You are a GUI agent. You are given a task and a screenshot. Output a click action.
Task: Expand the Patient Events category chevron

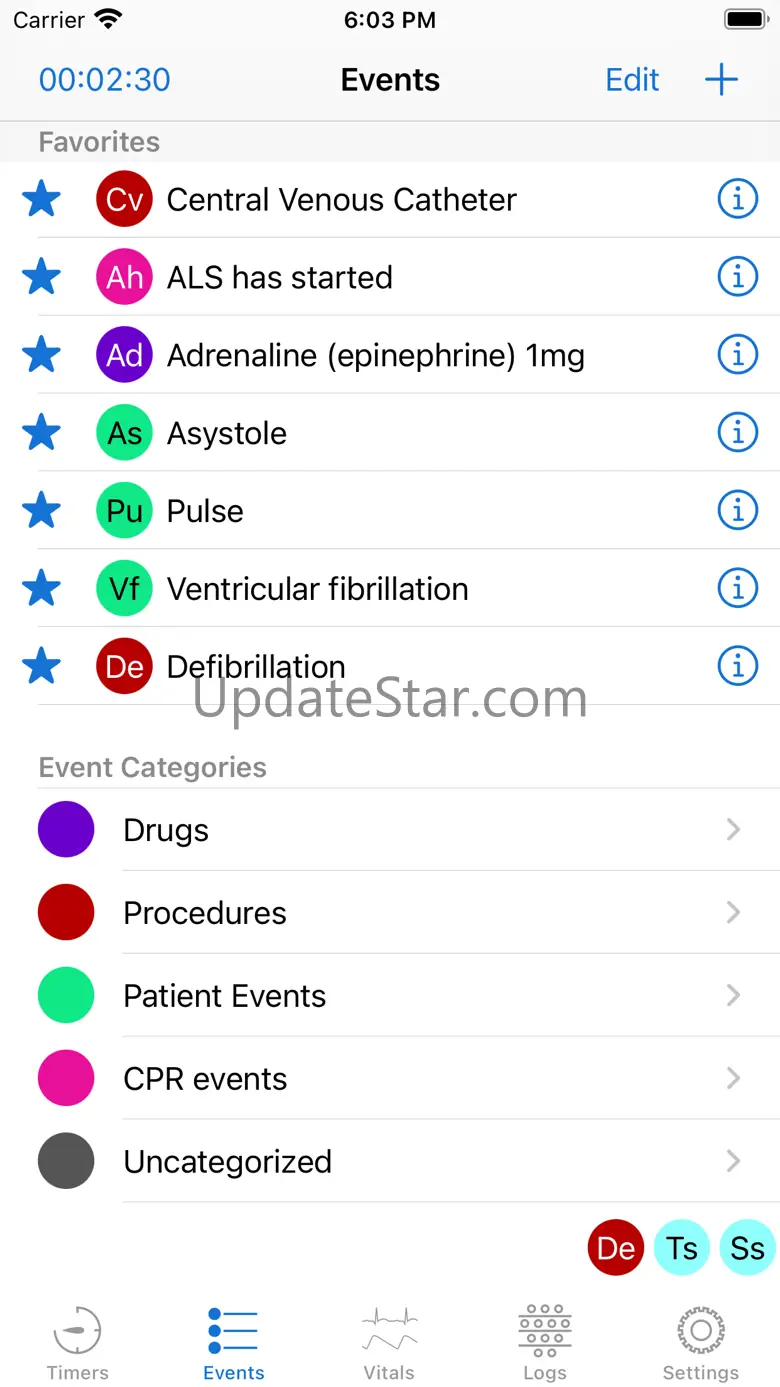[x=733, y=996]
